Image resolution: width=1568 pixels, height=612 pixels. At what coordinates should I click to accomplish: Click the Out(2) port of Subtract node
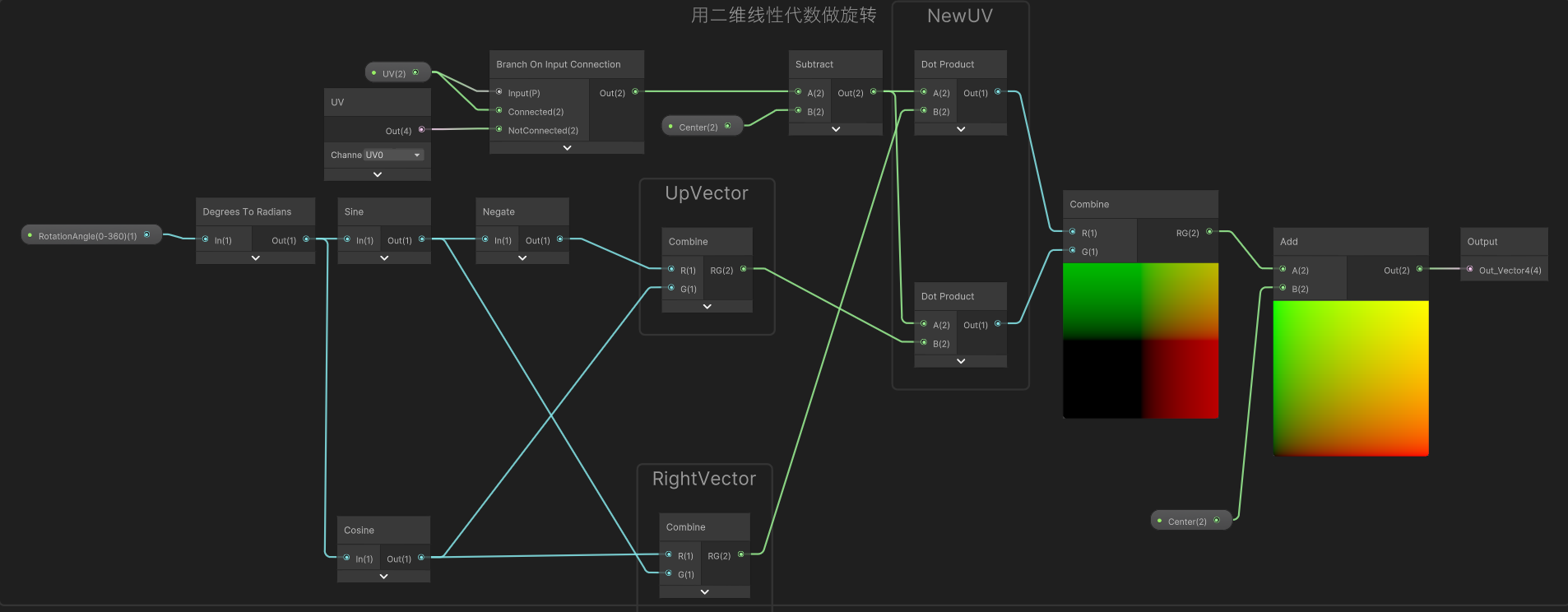tap(874, 92)
